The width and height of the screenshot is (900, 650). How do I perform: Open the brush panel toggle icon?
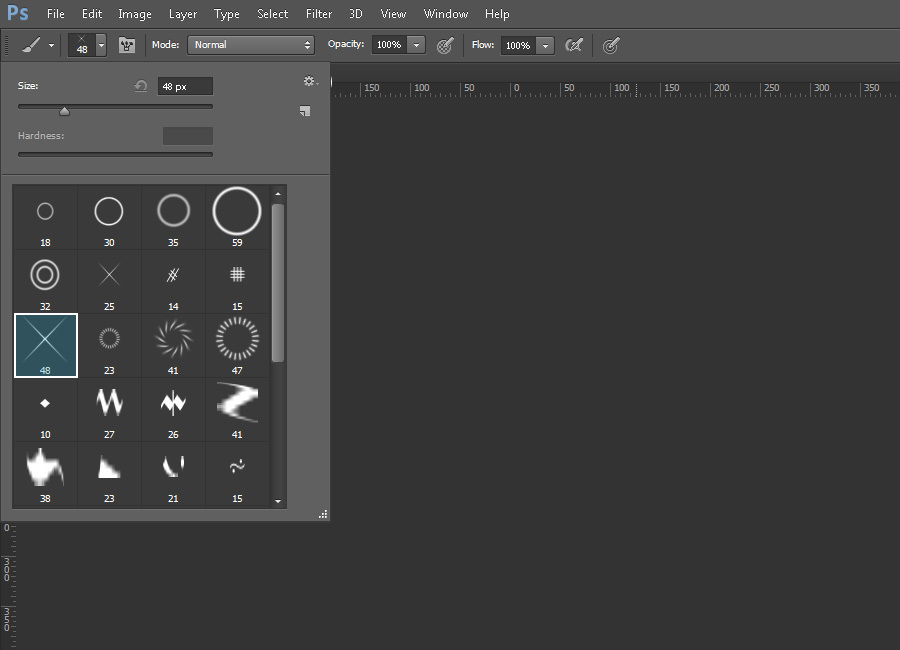click(127, 45)
